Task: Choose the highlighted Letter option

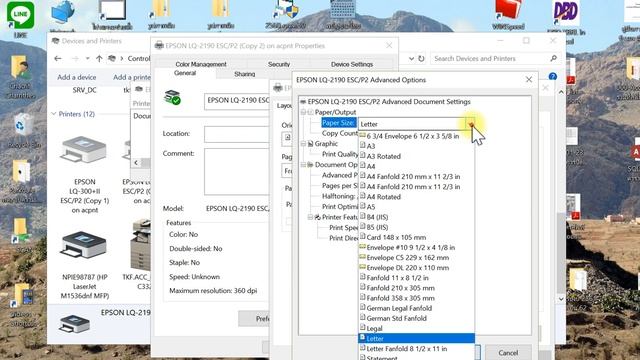Action: [x=416, y=338]
